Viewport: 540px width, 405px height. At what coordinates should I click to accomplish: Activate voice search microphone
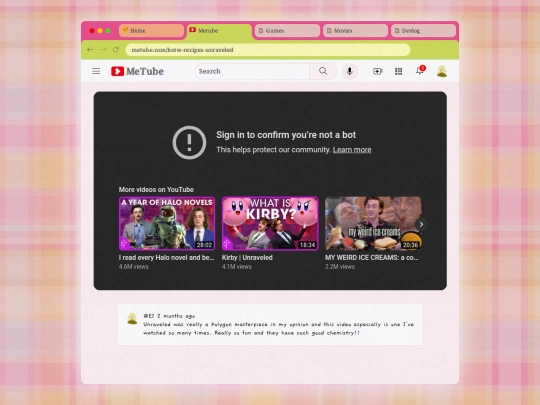click(350, 71)
